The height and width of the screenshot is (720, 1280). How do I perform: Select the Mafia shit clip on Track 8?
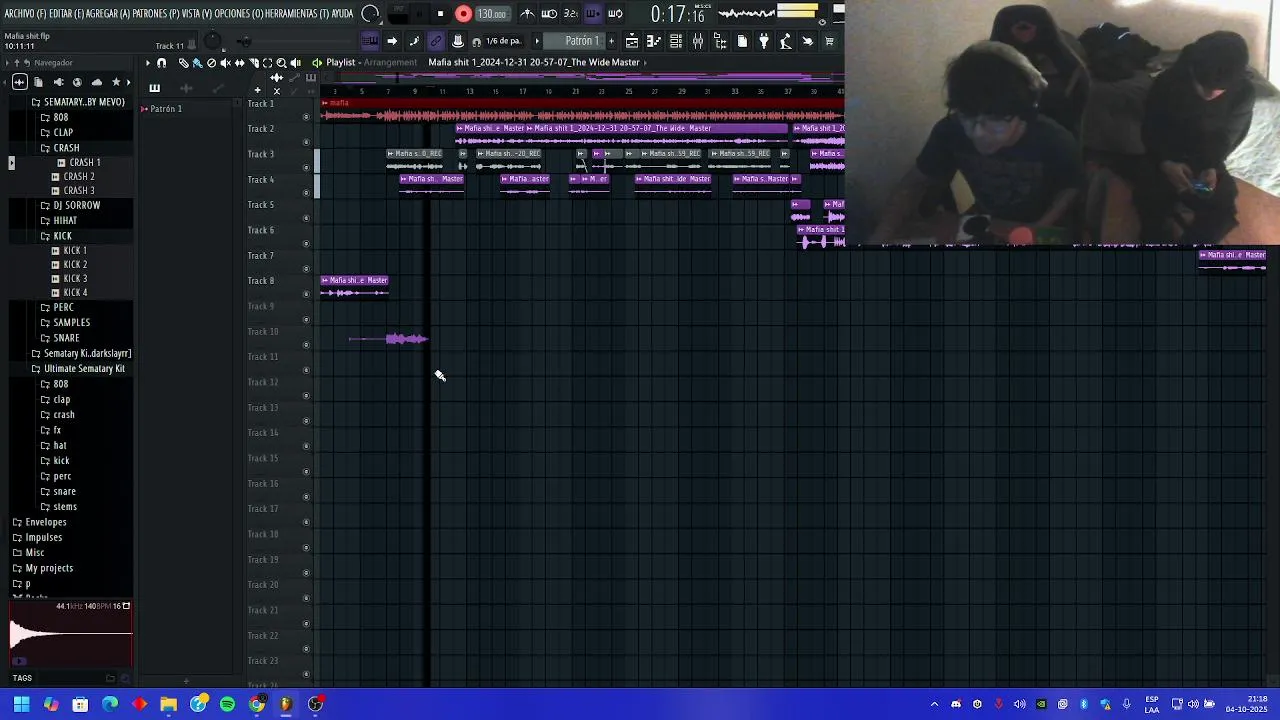(x=355, y=286)
